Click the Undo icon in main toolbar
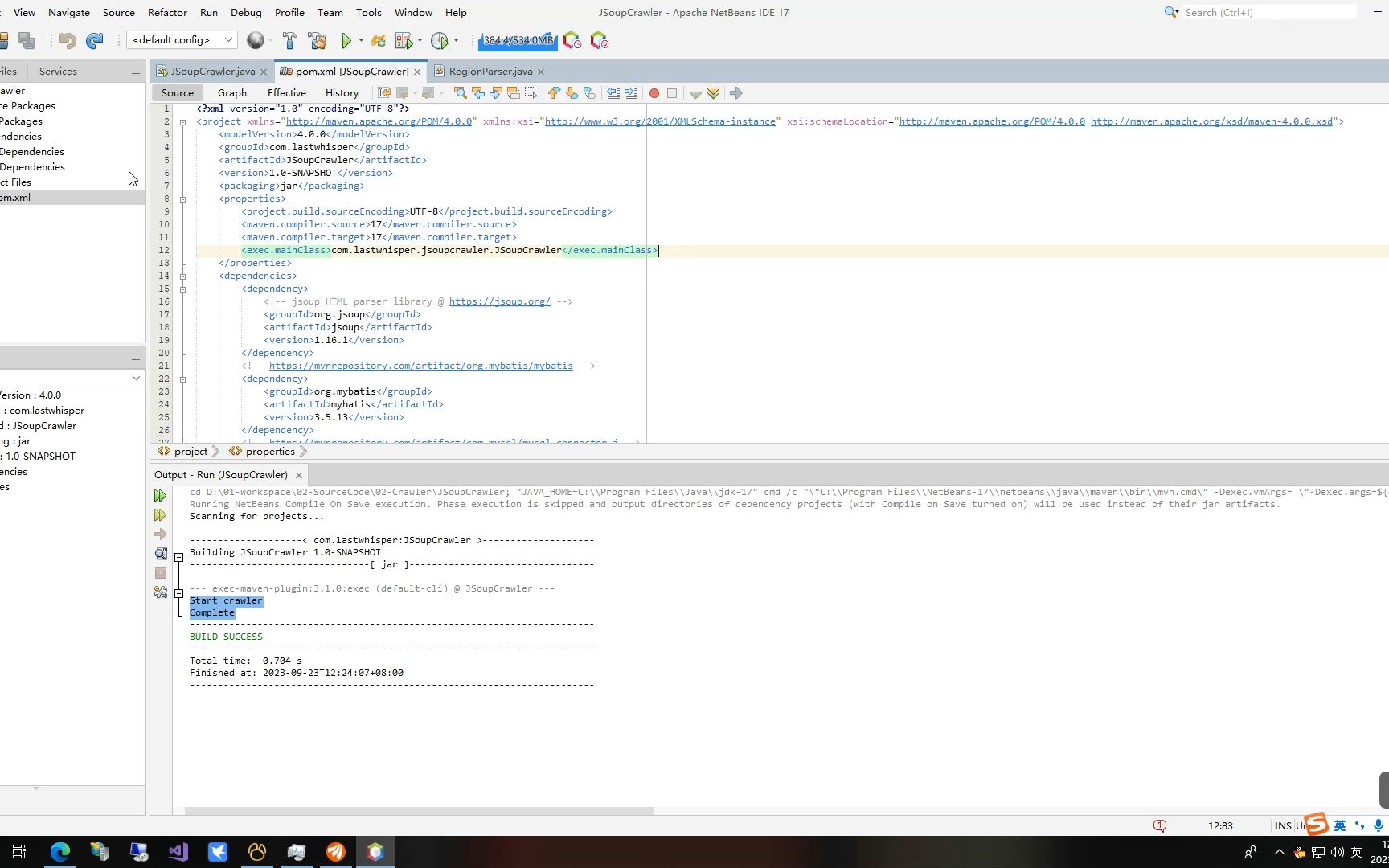The width and height of the screenshot is (1389, 868). click(68, 40)
